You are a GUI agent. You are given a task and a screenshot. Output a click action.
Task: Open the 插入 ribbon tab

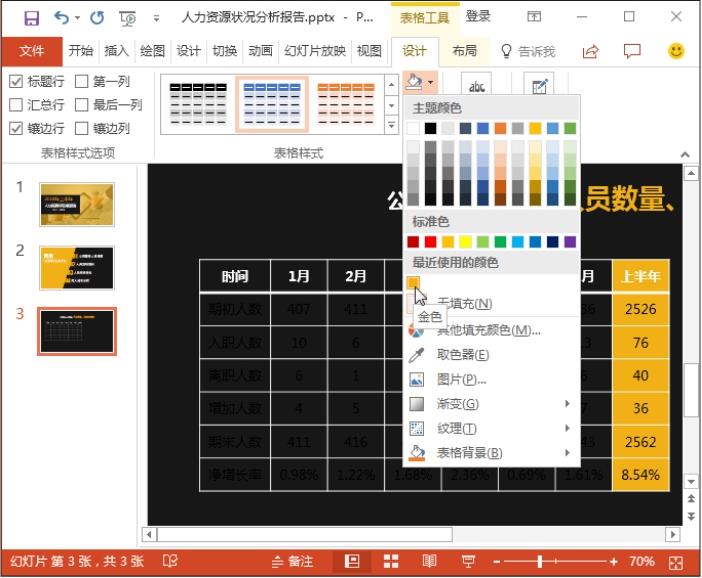(x=116, y=51)
